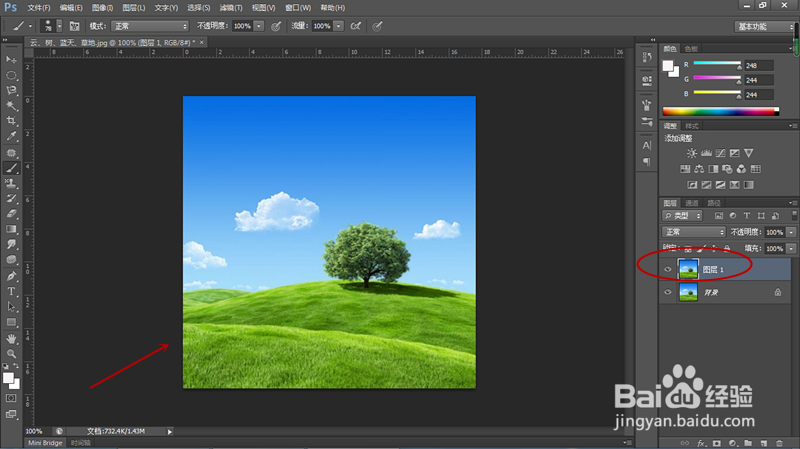Swap foreground and background colors

point(16,366)
